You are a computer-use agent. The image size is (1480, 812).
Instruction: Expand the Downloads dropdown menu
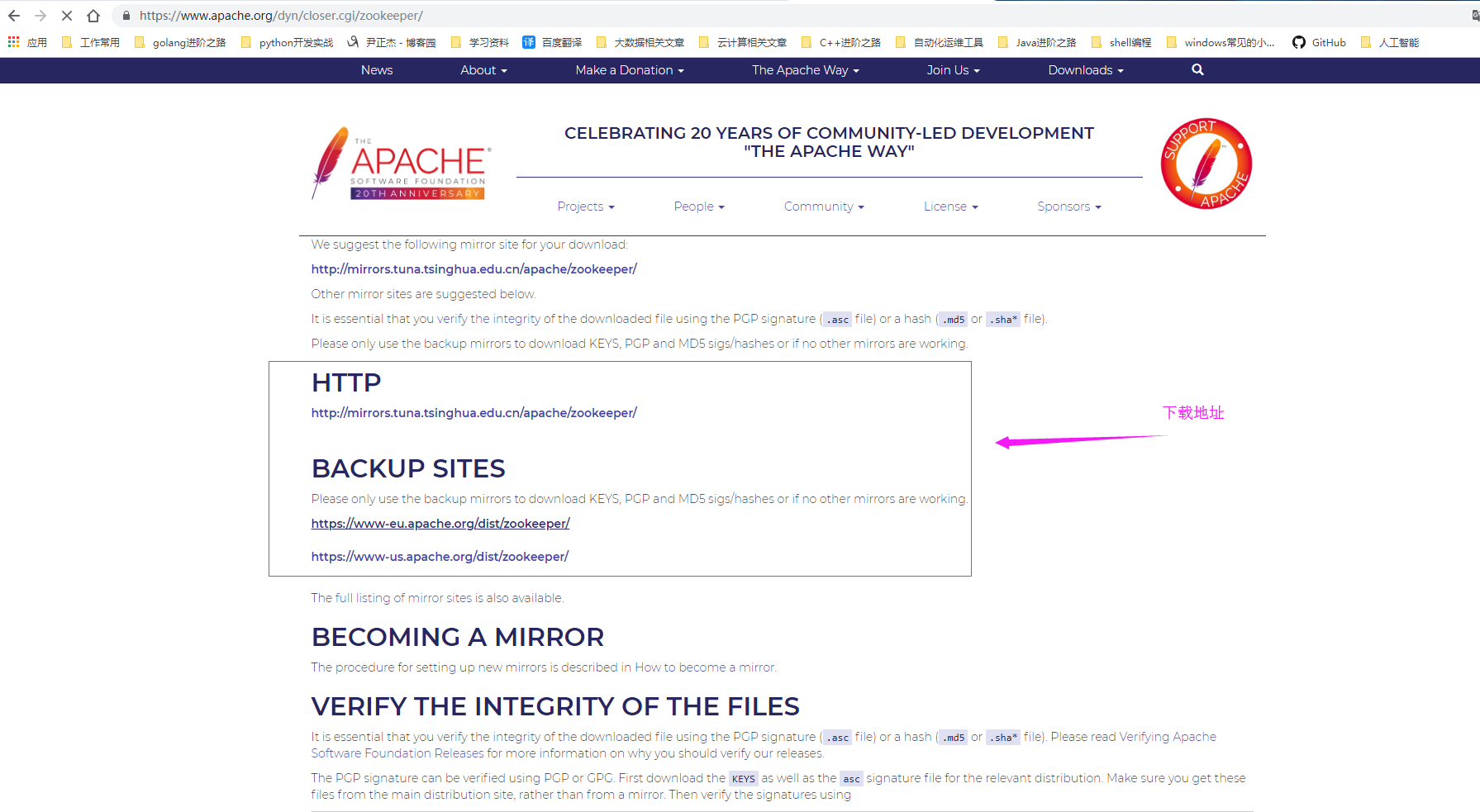(1086, 70)
